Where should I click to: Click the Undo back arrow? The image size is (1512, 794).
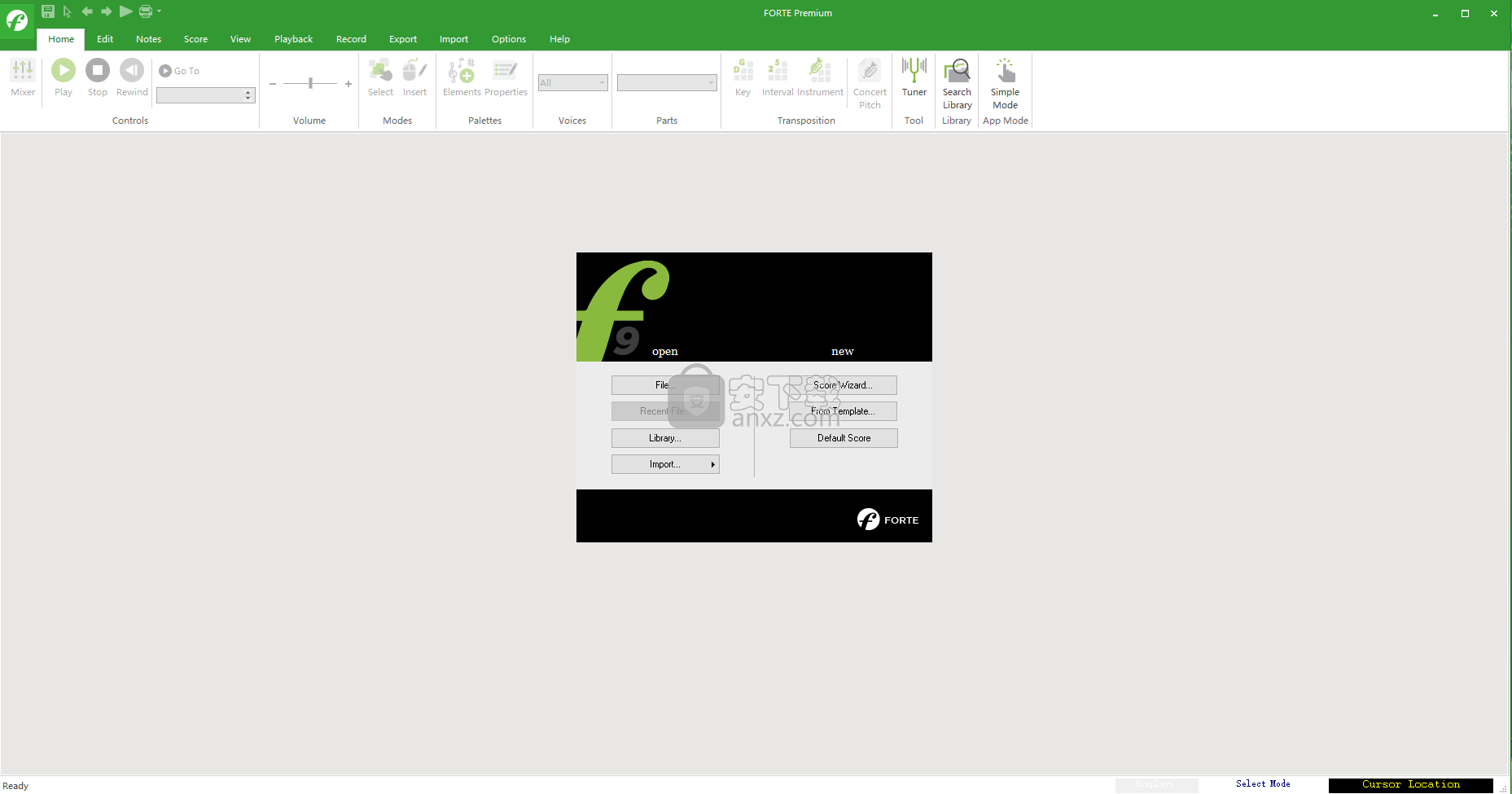tap(87, 11)
